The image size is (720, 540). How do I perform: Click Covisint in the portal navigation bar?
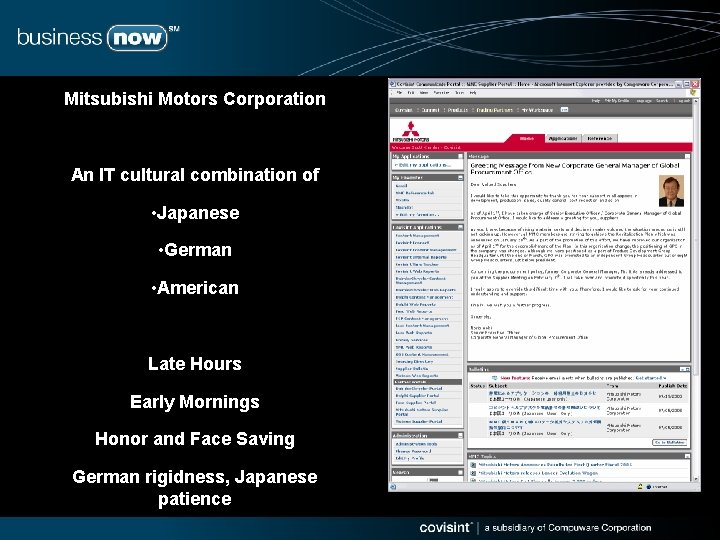[404, 110]
